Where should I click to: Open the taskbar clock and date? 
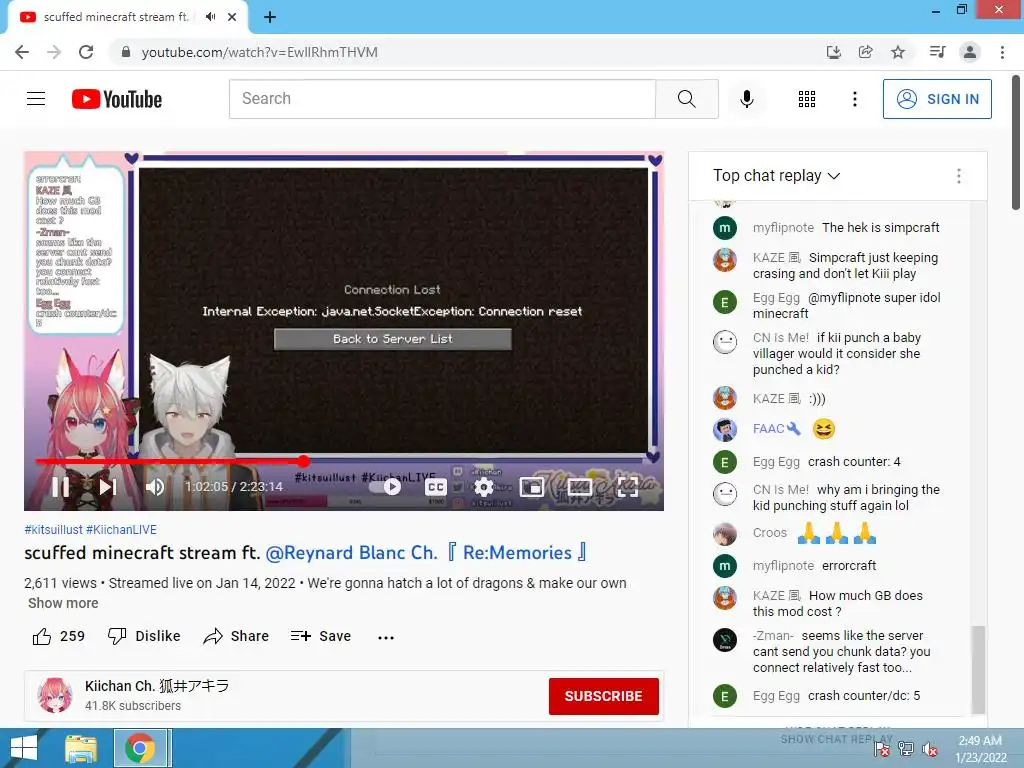[x=980, y=749]
